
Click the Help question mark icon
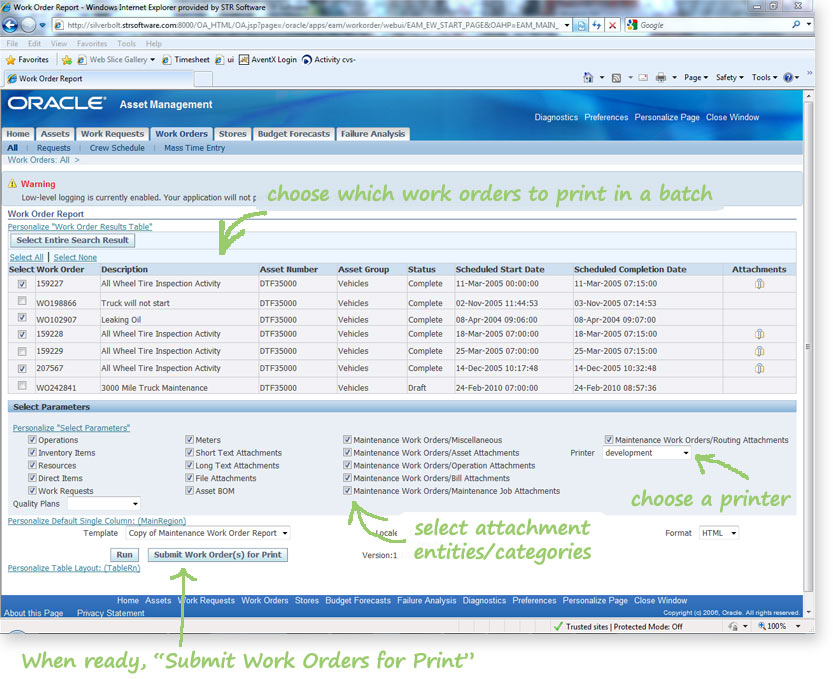coord(788,78)
